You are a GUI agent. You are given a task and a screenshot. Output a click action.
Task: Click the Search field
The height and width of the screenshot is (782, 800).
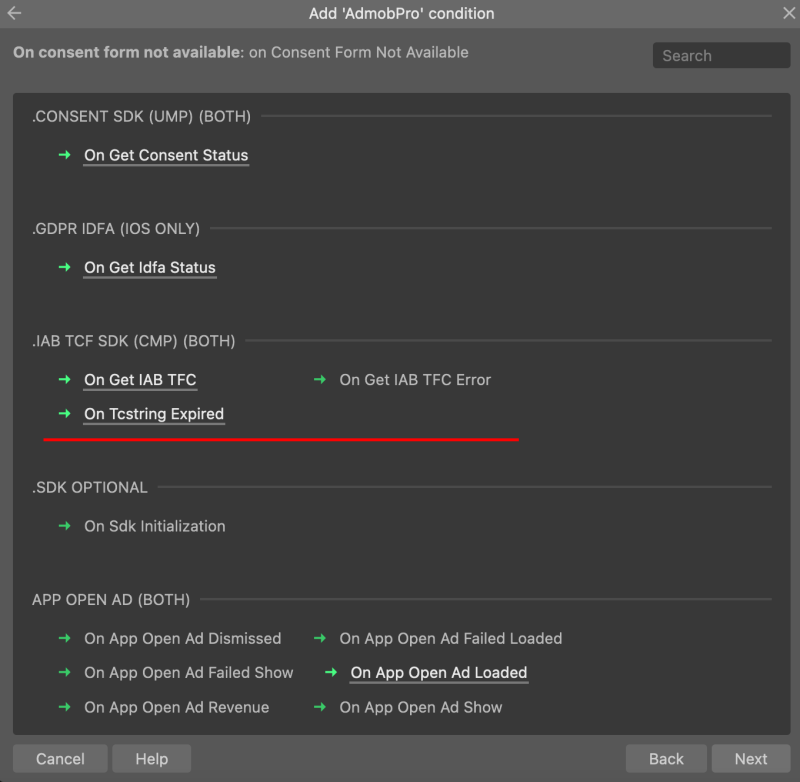coord(721,55)
